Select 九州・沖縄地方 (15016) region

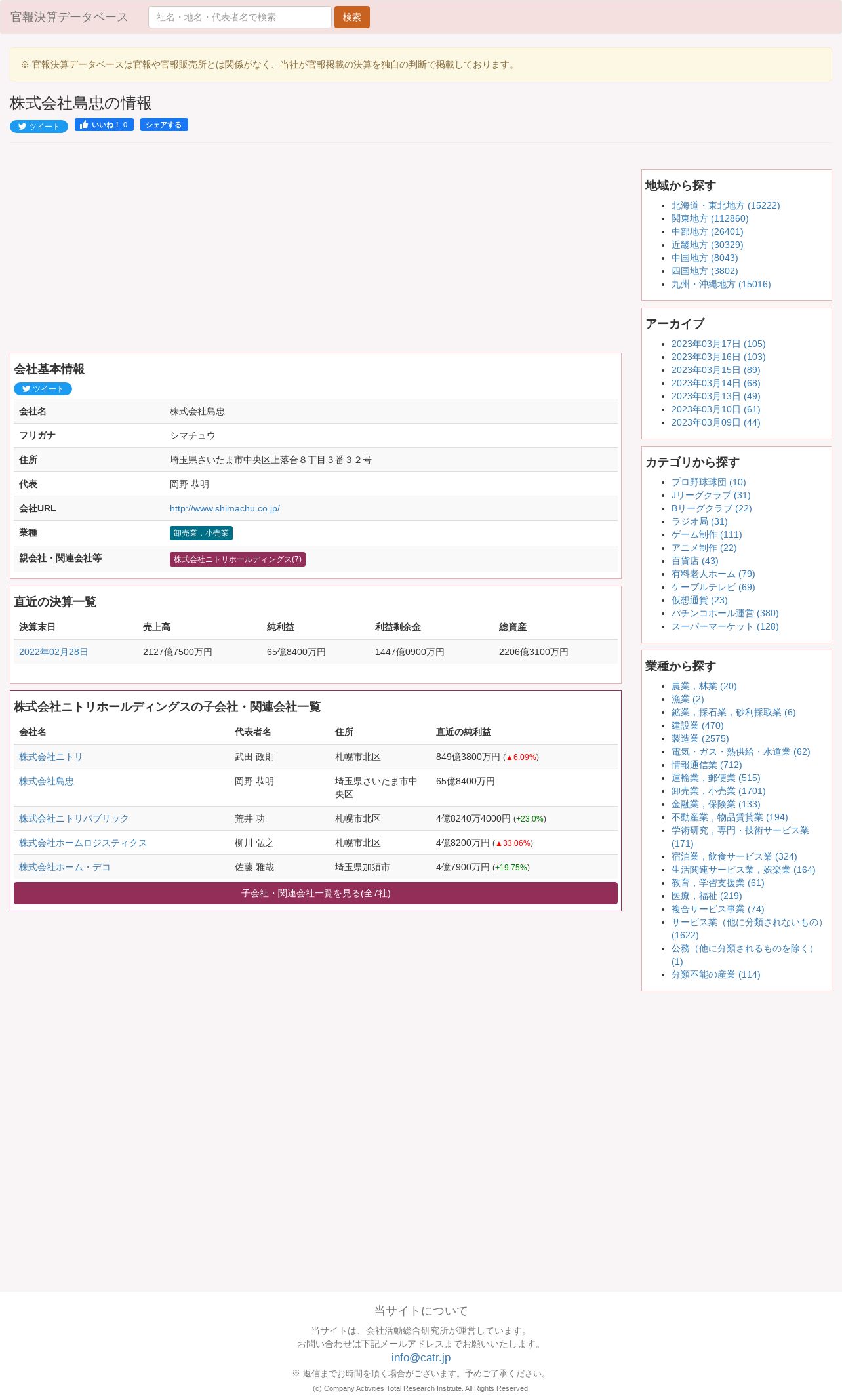point(721,284)
